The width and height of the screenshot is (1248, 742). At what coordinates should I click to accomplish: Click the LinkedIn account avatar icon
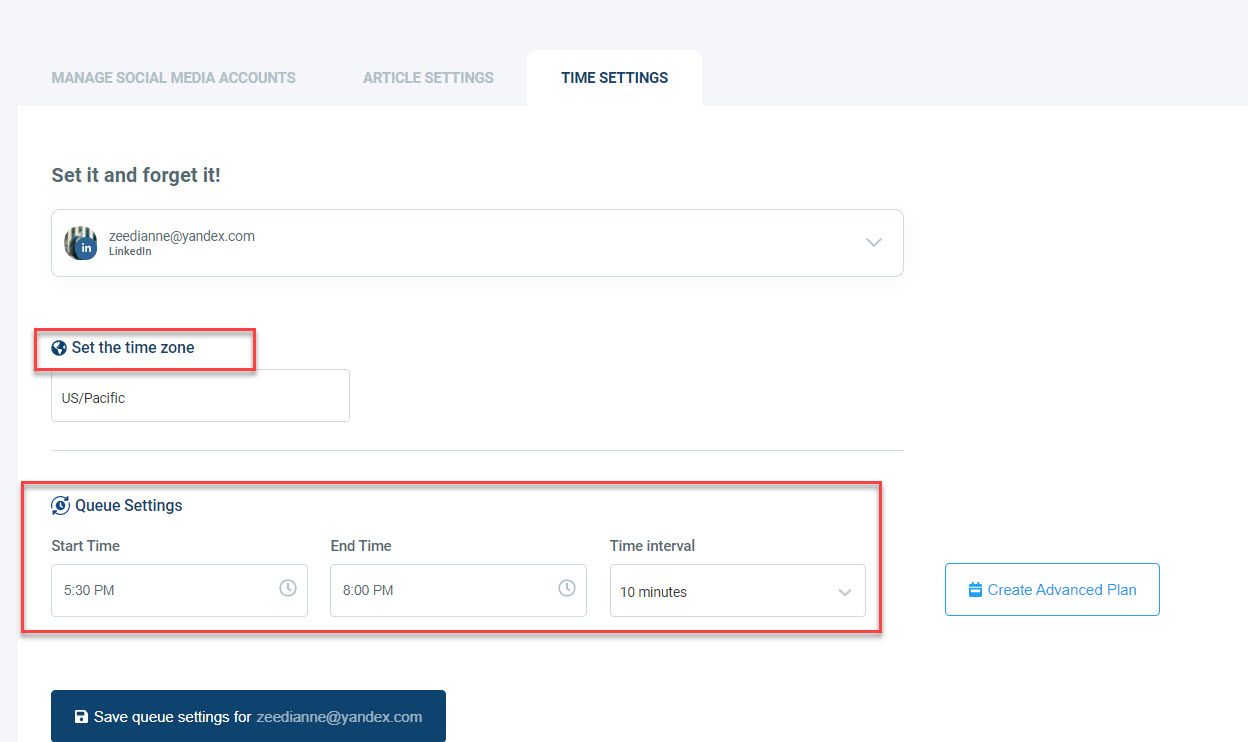[81, 243]
